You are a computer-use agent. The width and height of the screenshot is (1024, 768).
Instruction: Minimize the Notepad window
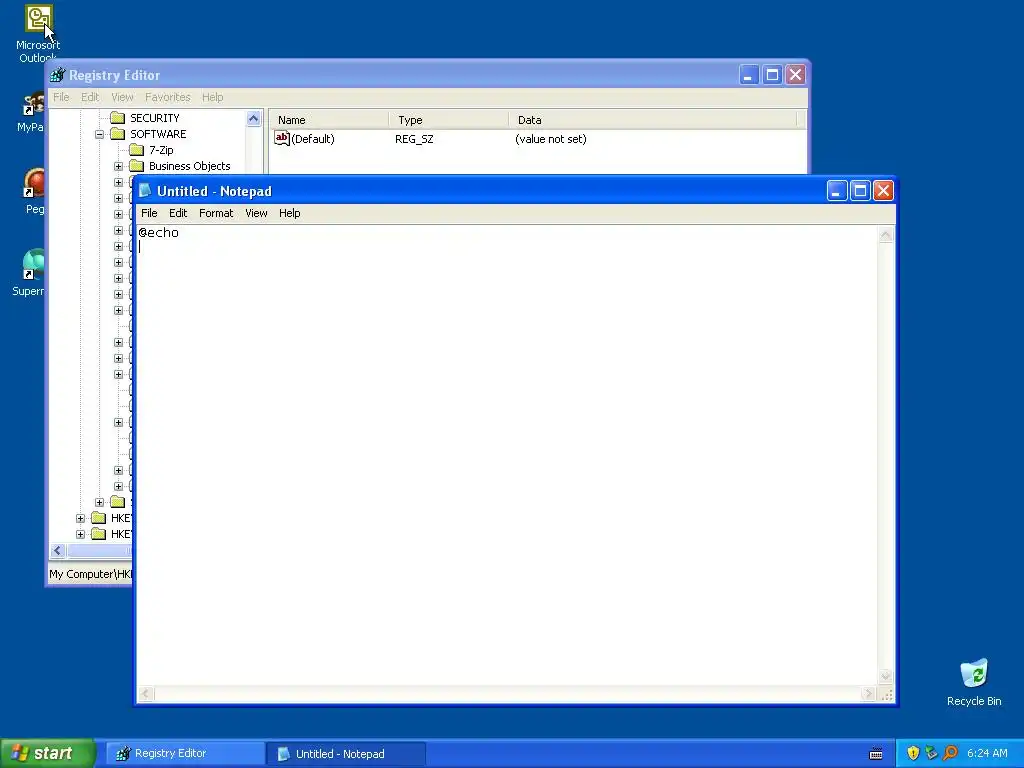click(837, 191)
